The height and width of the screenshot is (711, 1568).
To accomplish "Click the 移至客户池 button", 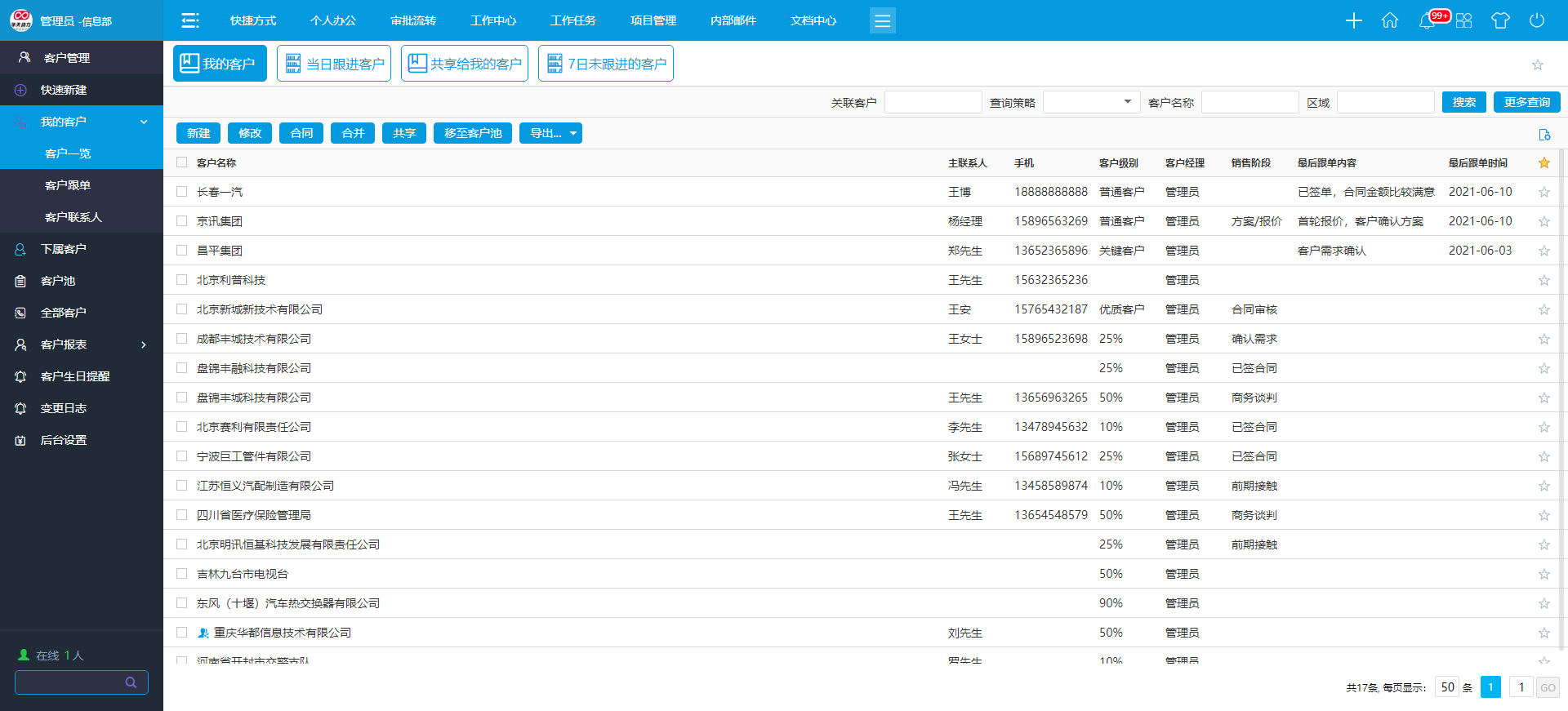I will click(x=473, y=133).
